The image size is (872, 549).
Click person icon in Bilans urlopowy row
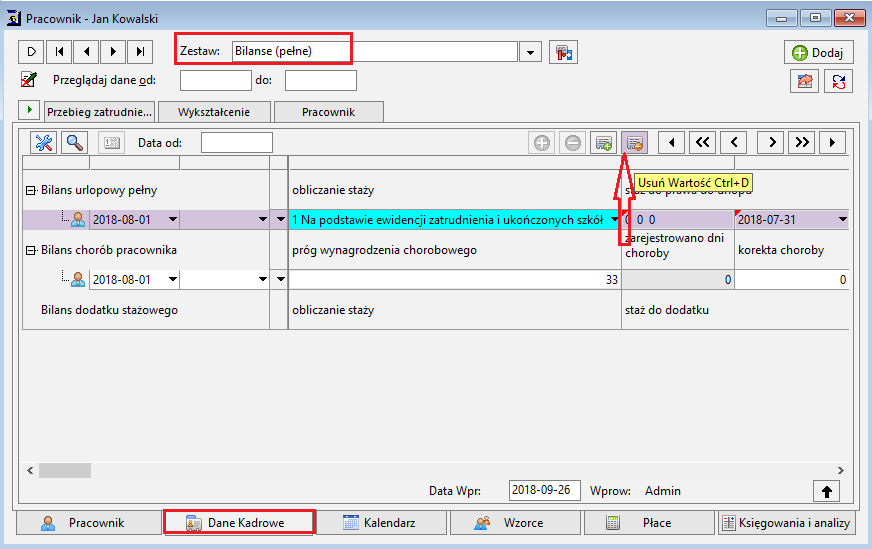point(78,220)
